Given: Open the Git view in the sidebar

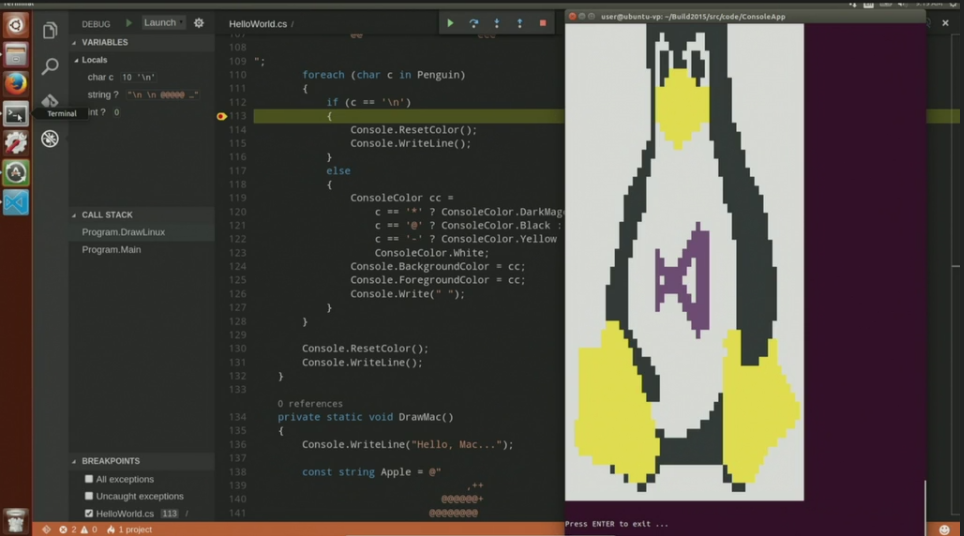Looking at the screenshot, I should coord(50,101).
